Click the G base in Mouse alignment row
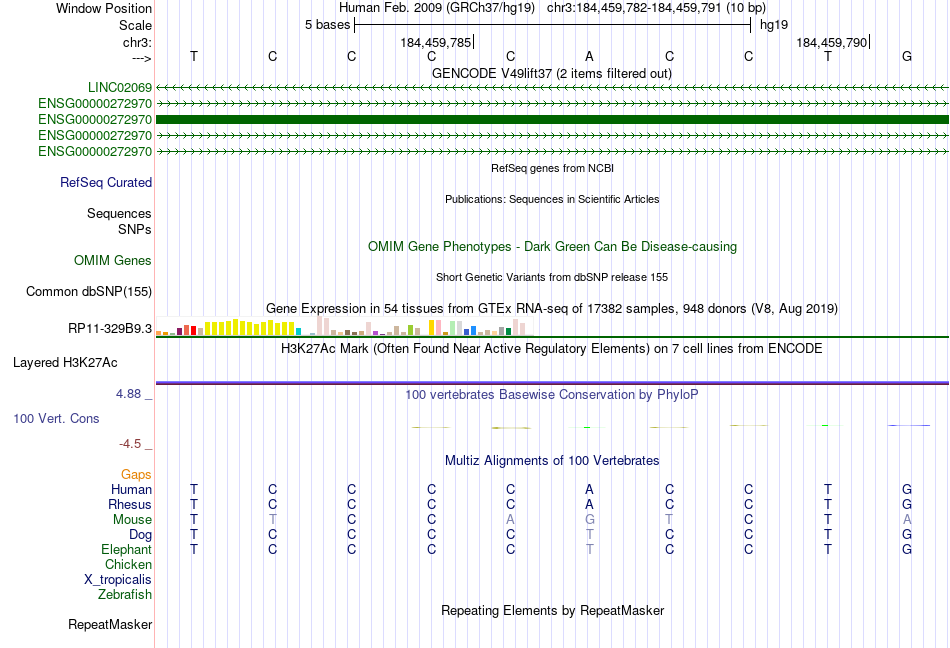950x648 pixels. pyautogui.click(x=590, y=520)
